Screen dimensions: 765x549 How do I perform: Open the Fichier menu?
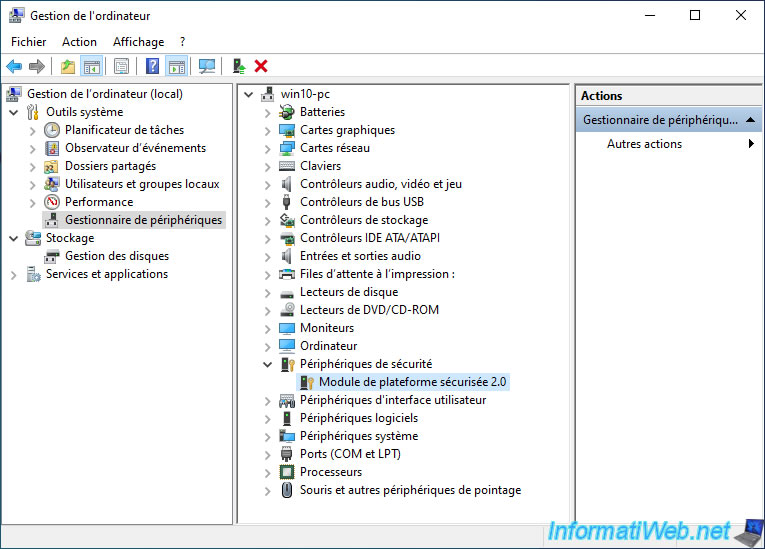click(28, 42)
